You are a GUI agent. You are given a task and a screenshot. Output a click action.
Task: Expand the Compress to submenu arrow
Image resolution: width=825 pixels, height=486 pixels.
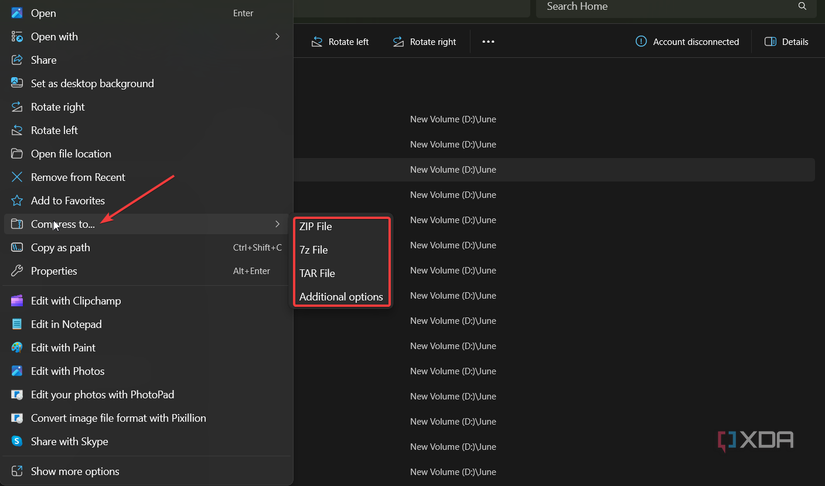(277, 224)
